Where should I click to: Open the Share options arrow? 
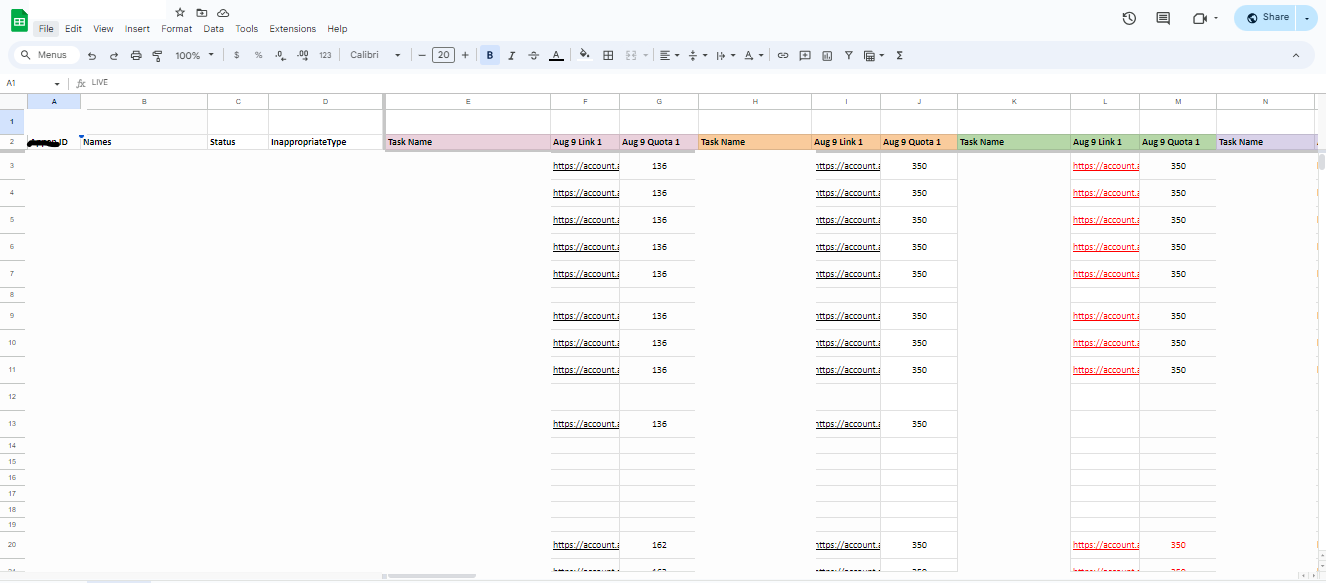point(1307,18)
